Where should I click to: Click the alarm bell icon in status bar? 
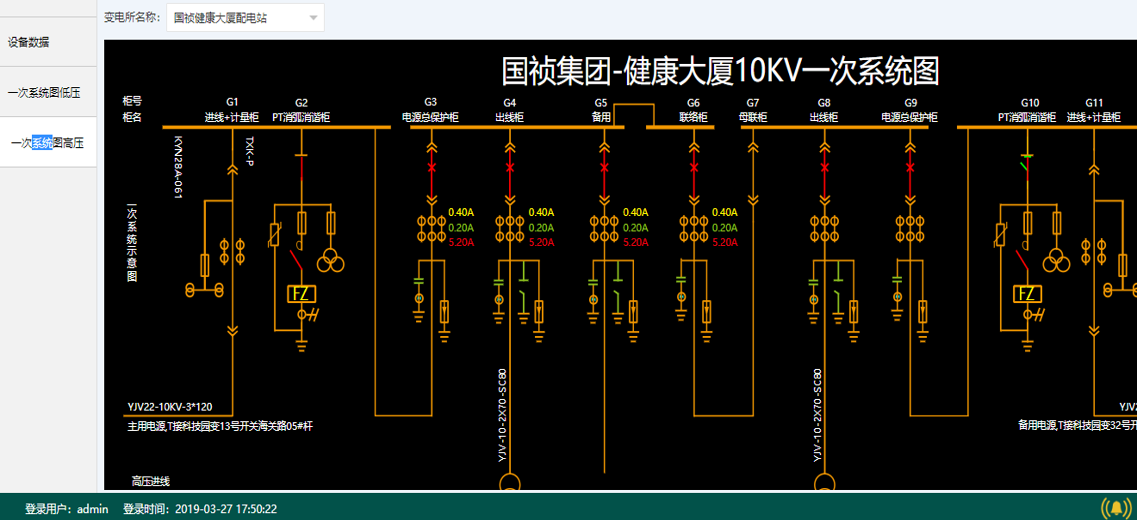pyautogui.click(x=1115, y=509)
